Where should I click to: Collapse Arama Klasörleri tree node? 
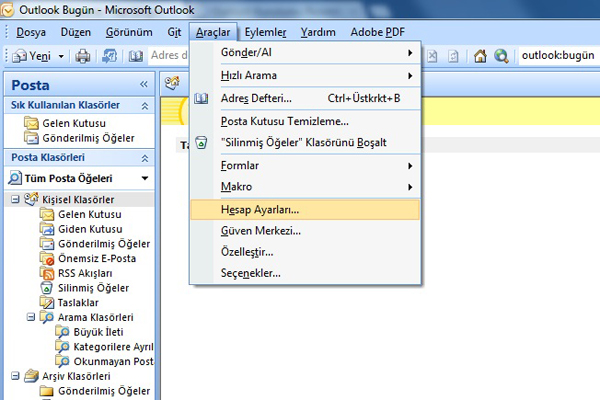pos(31,317)
